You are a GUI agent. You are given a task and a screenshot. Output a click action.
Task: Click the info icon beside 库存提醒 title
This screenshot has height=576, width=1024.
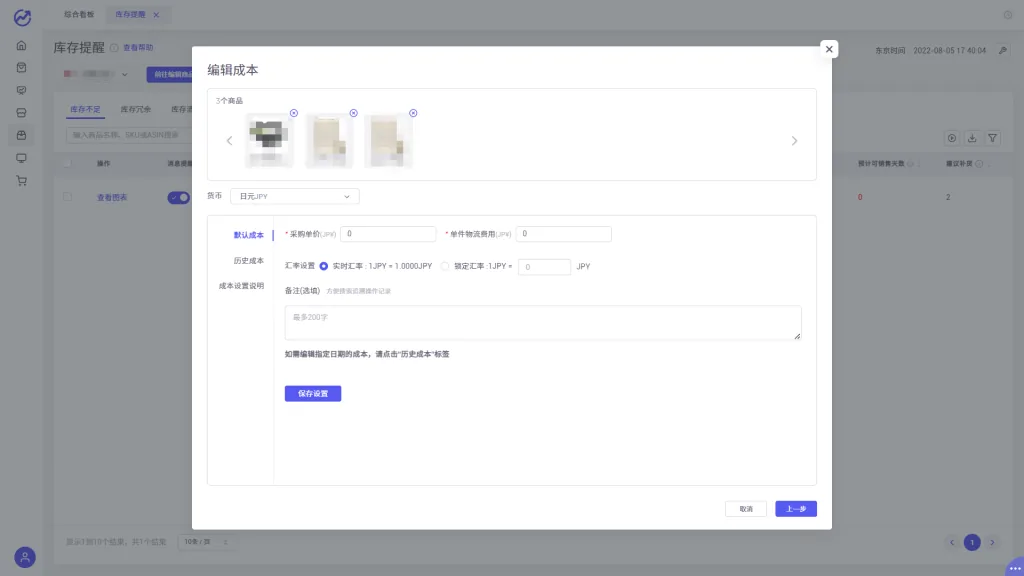coord(114,48)
